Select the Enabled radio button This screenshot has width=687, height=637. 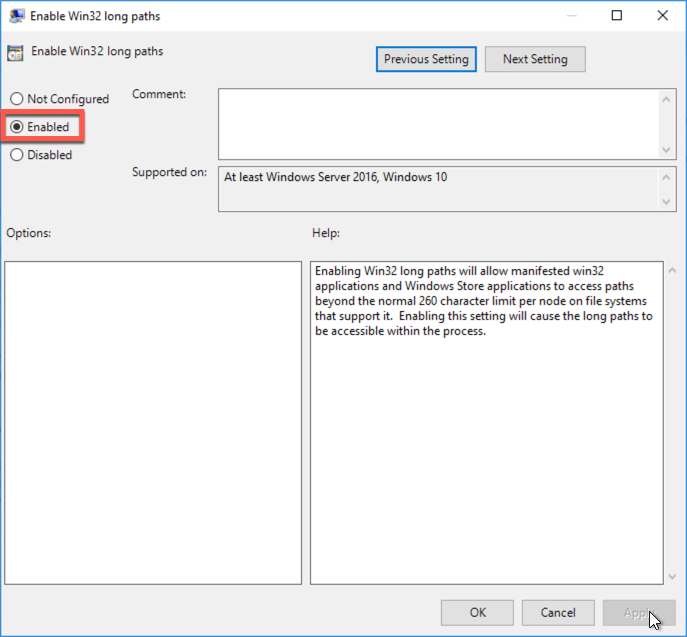[17, 127]
